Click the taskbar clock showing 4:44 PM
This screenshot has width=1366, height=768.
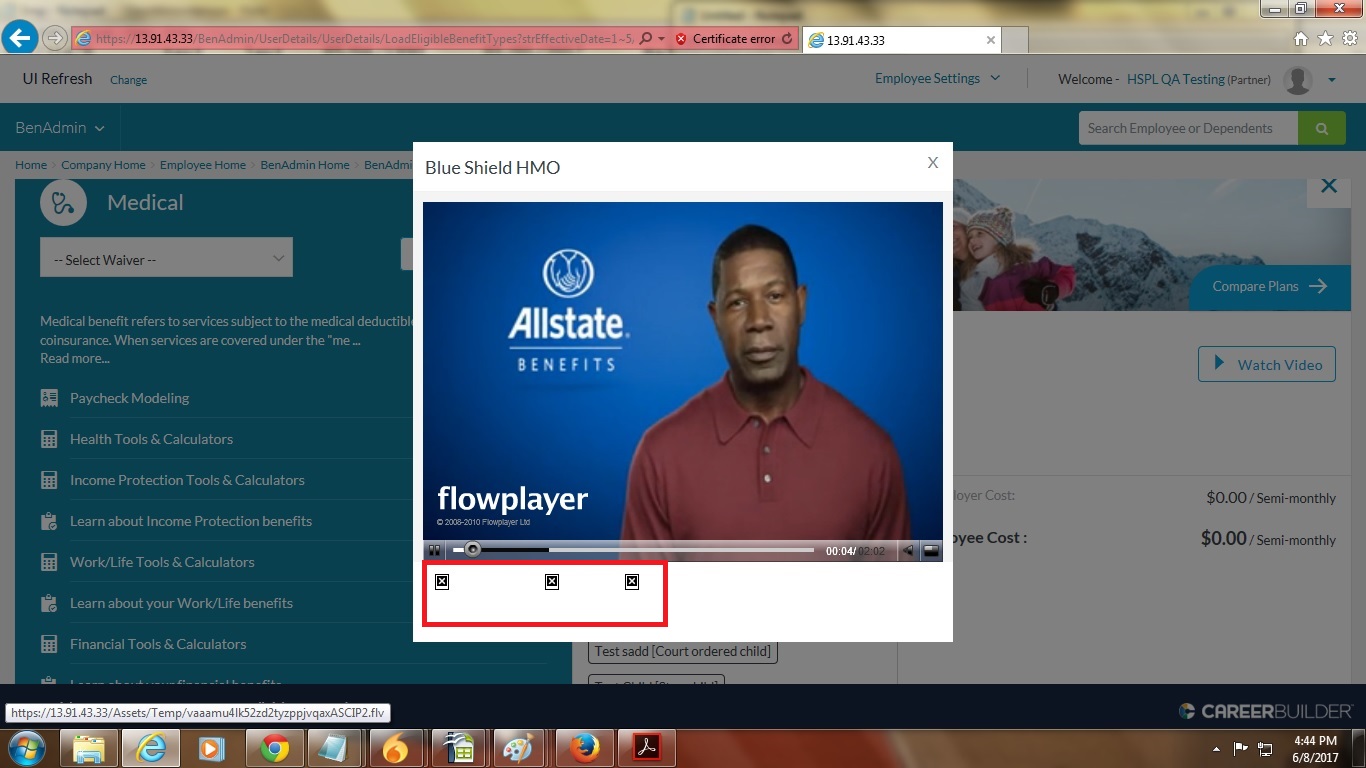point(1315,748)
